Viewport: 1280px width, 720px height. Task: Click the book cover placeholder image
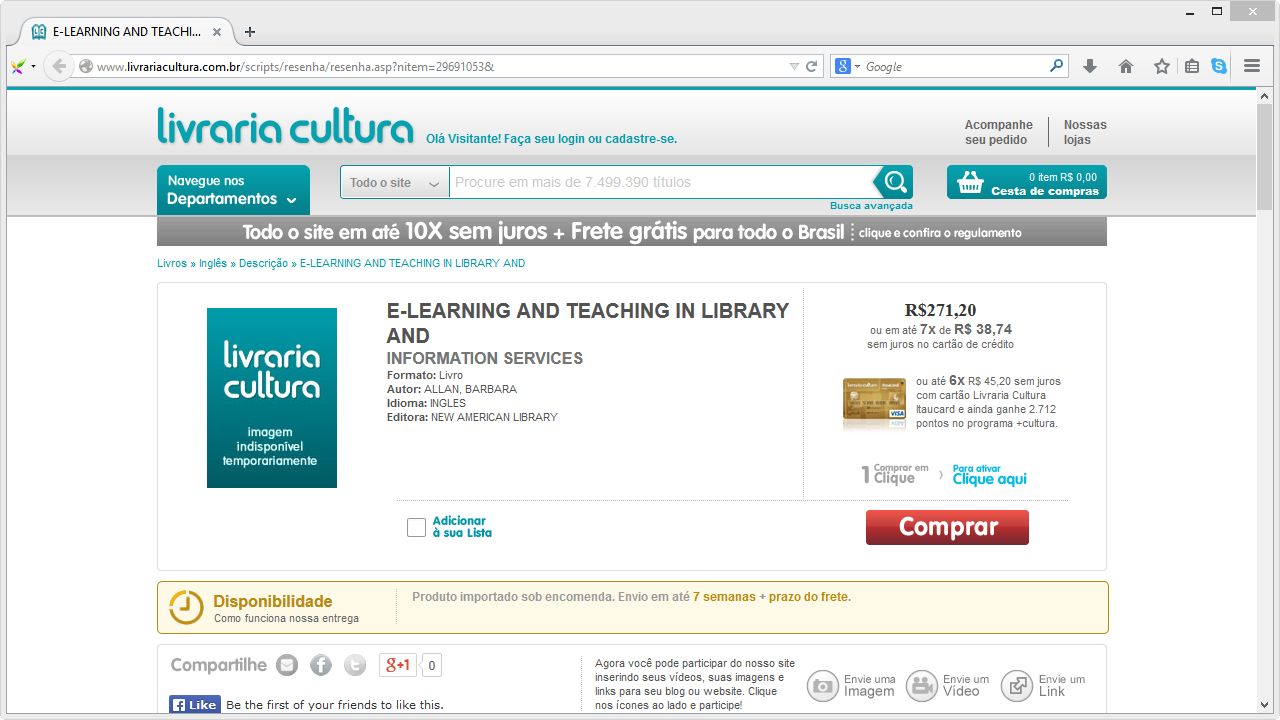272,398
